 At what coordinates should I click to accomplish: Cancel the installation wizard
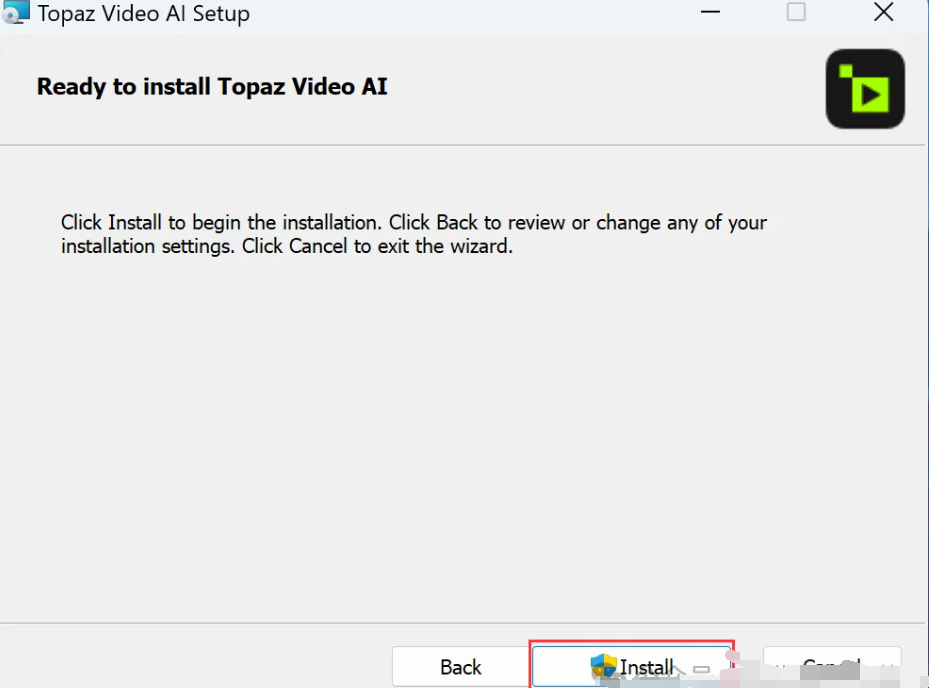[832, 666]
